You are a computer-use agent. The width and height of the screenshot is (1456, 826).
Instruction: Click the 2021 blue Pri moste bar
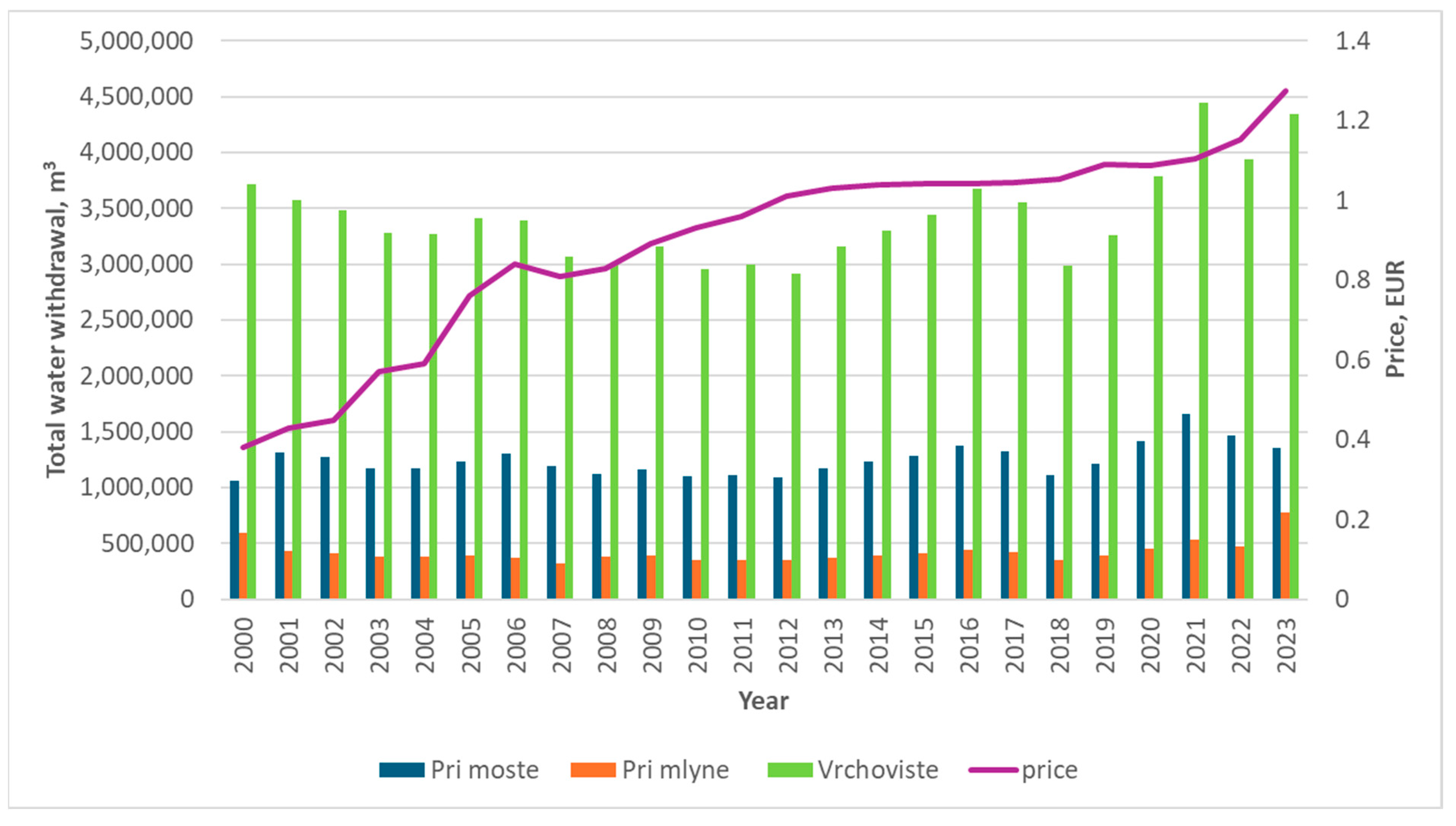pyautogui.click(x=1186, y=506)
